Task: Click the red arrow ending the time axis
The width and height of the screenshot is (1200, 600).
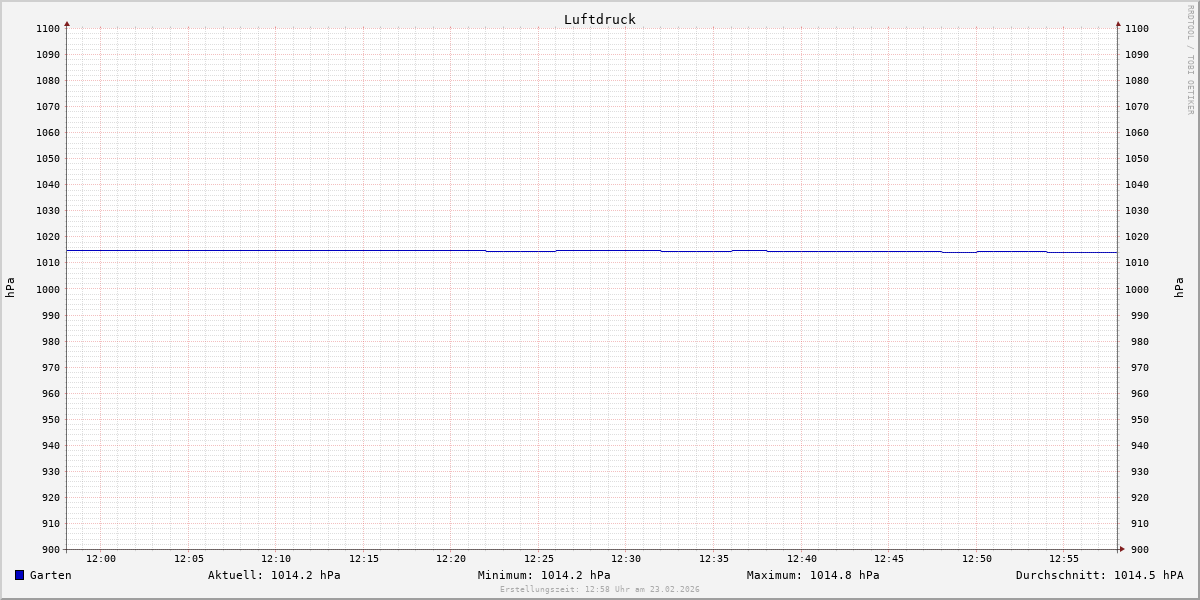Action: tap(1122, 549)
